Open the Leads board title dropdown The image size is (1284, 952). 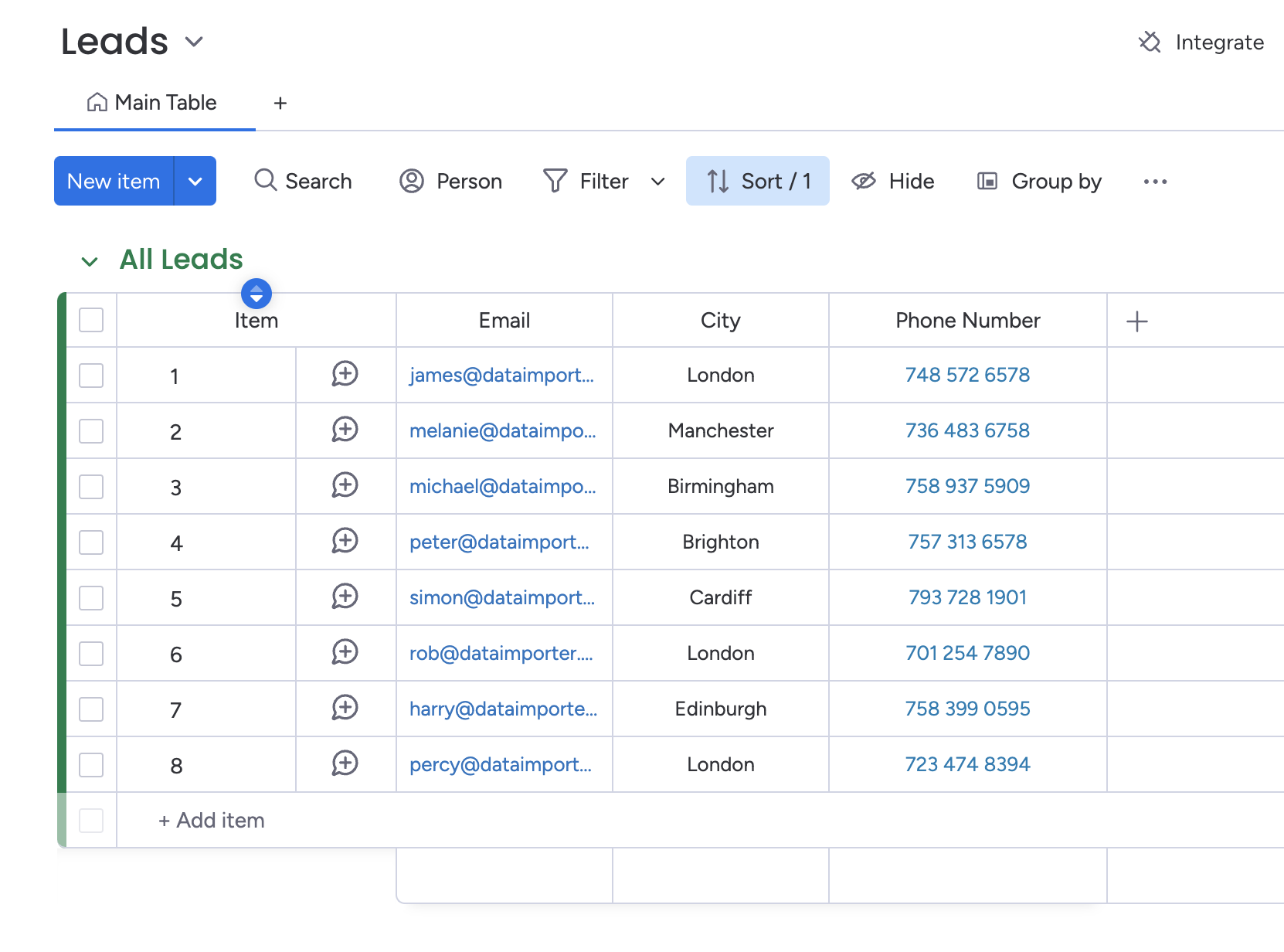coord(194,42)
